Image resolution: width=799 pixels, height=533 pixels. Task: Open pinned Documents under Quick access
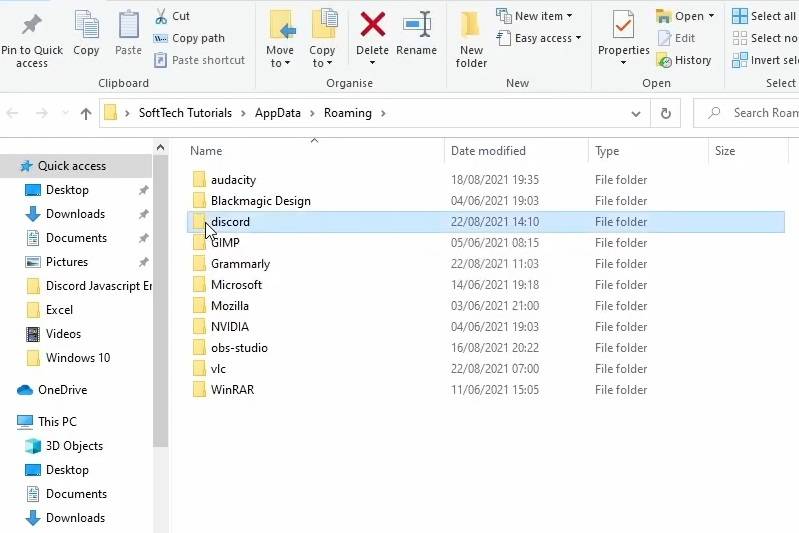point(76,238)
